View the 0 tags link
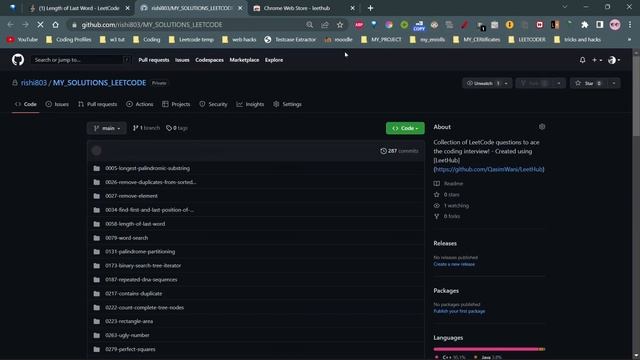The width and height of the screenshot is (640, 360). pyautogui.click(x=177, y=128)
